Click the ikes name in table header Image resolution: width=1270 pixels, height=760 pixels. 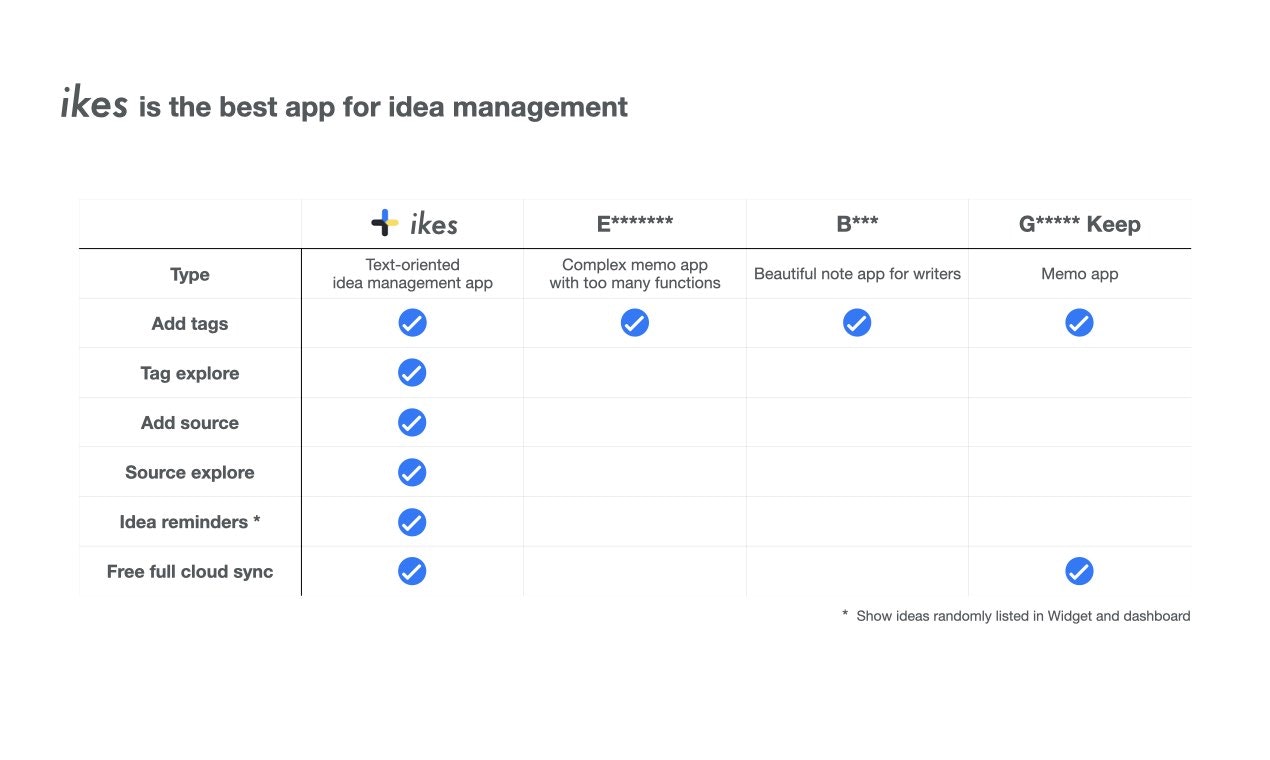[434, 224]
